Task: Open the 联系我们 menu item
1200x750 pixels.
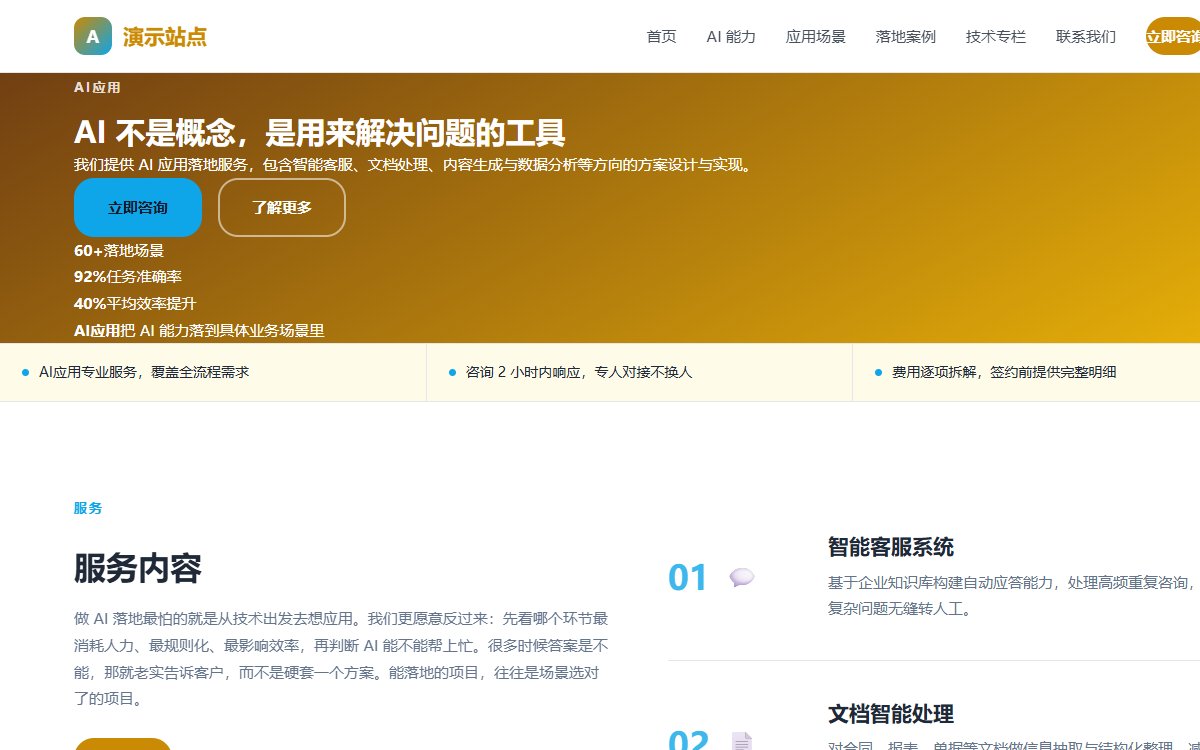Action: tap(1085, 36)
